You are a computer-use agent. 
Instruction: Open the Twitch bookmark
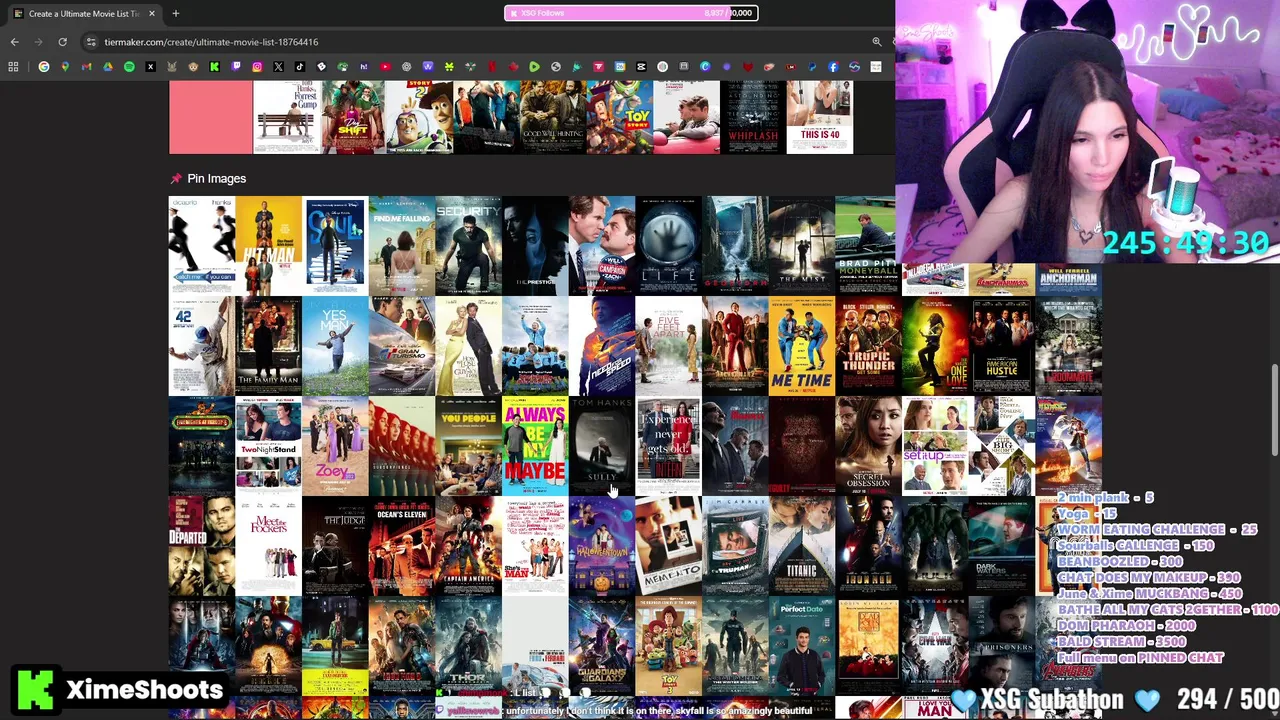click(236, 67)
